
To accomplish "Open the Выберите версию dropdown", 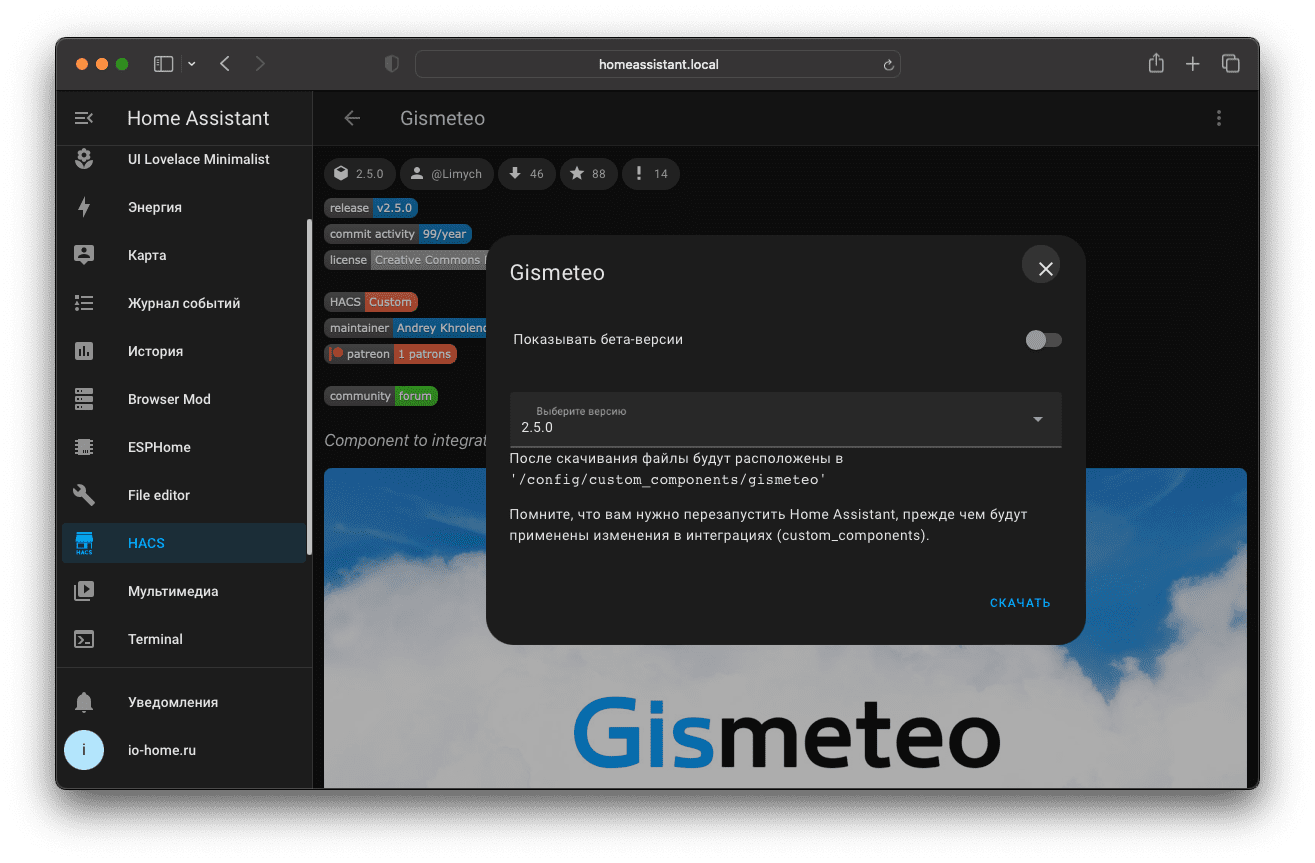I will 785,420.
